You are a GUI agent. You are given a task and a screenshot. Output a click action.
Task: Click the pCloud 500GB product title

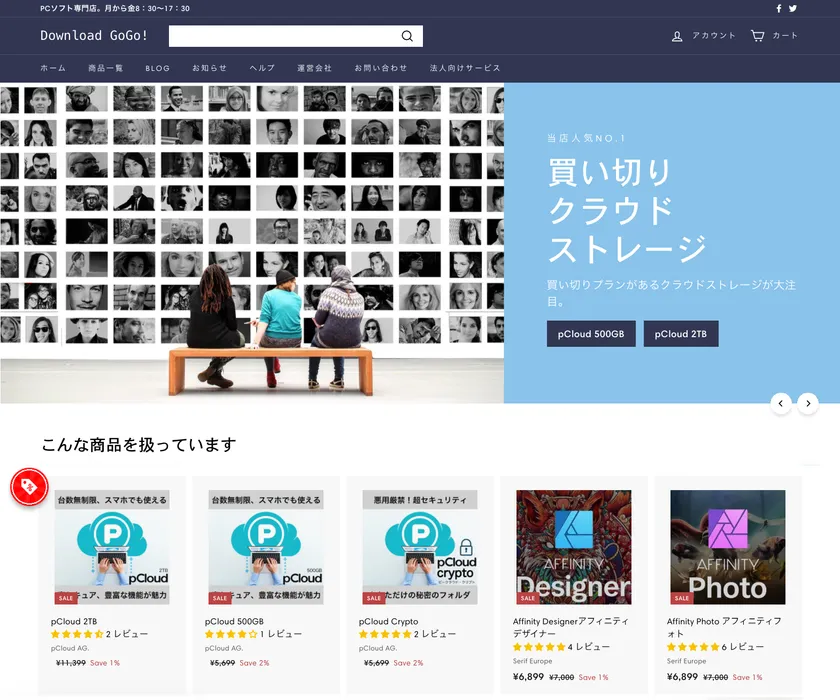coord(234,621)
